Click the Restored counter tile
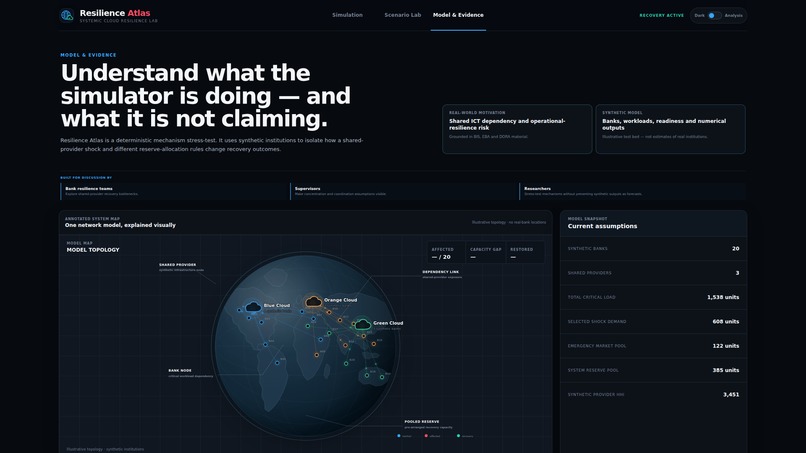The image size is (806, 453). point(525,253)
